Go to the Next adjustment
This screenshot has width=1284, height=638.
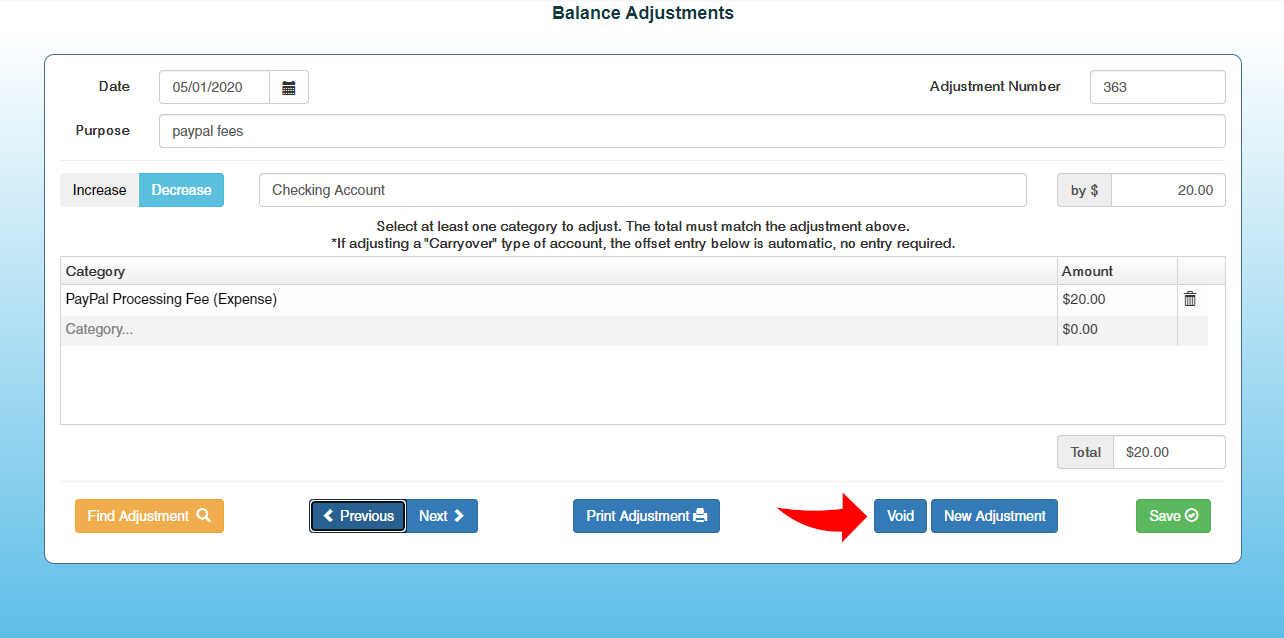point(442,516)
